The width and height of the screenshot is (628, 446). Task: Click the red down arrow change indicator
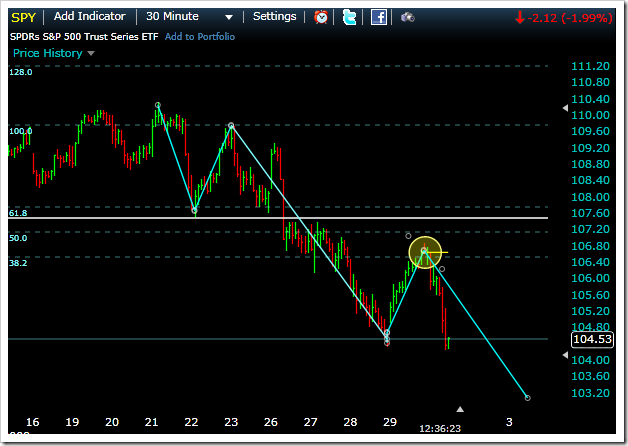[x=520, y=18]
